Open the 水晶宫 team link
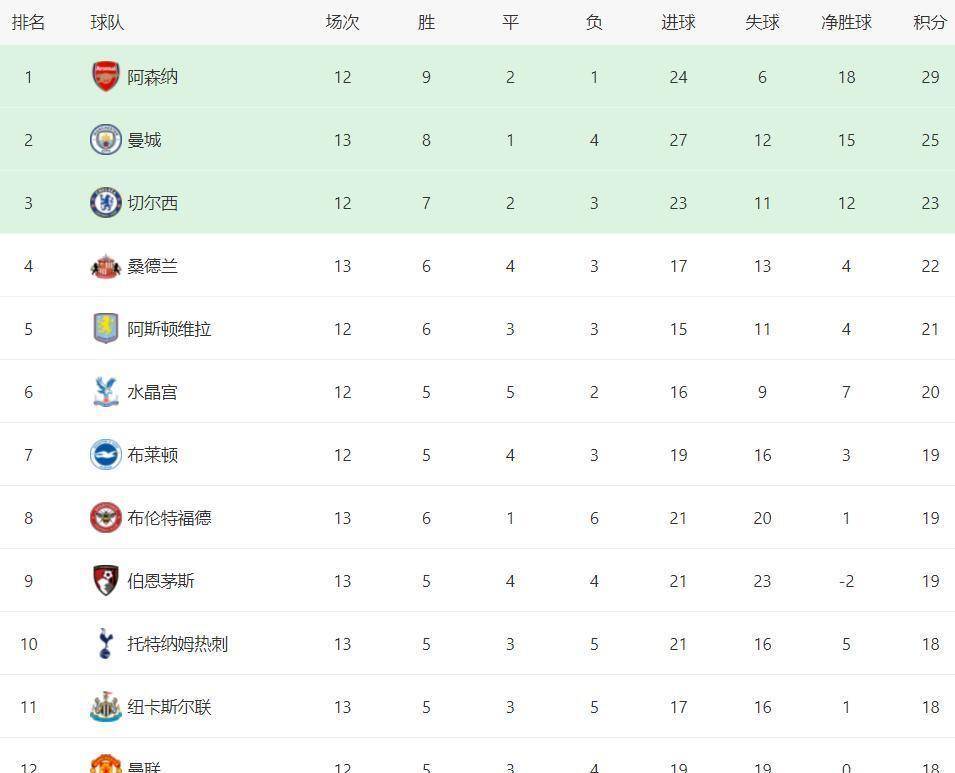 (x=152, y=392)
